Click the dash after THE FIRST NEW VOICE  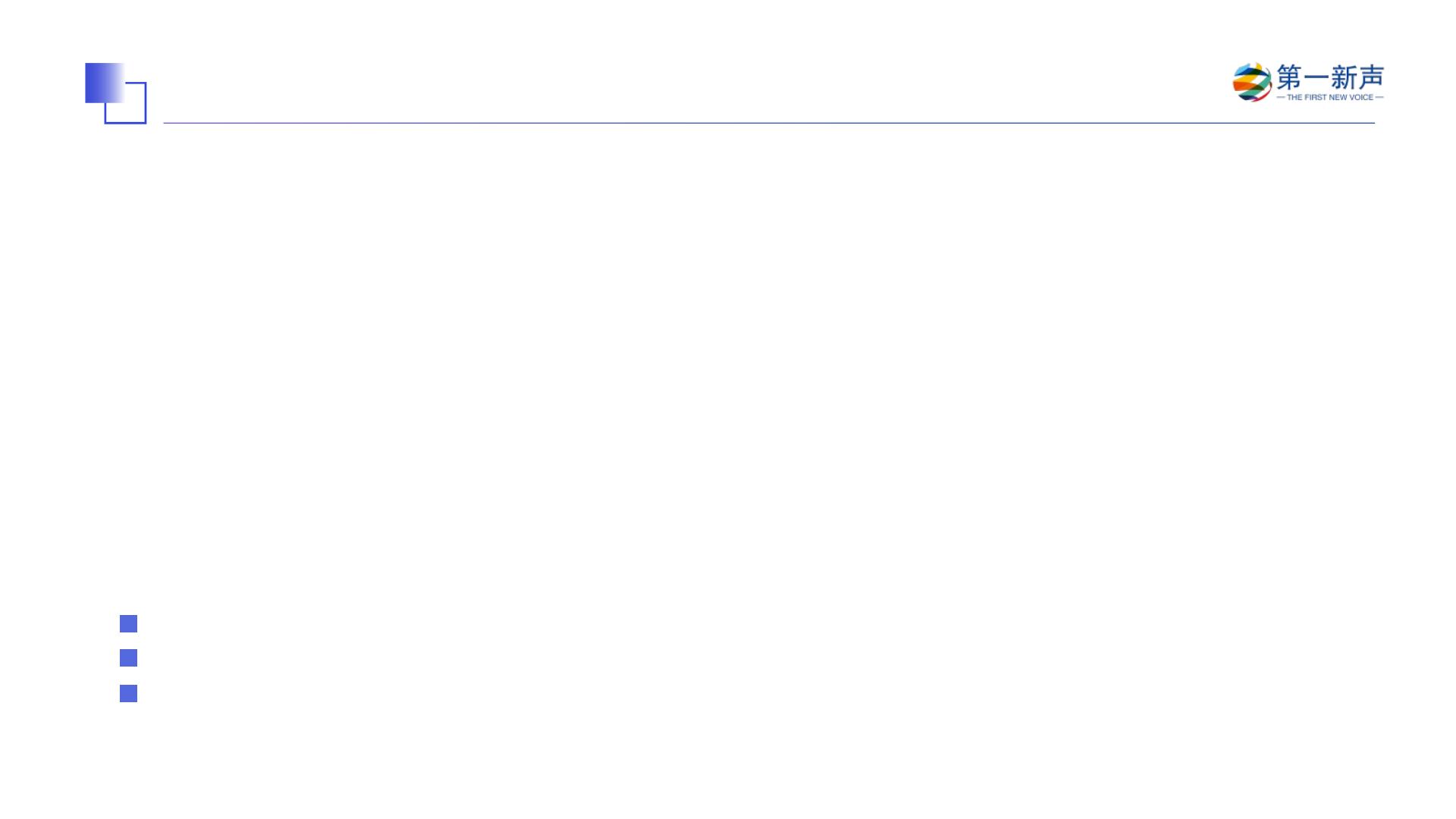1379,97
